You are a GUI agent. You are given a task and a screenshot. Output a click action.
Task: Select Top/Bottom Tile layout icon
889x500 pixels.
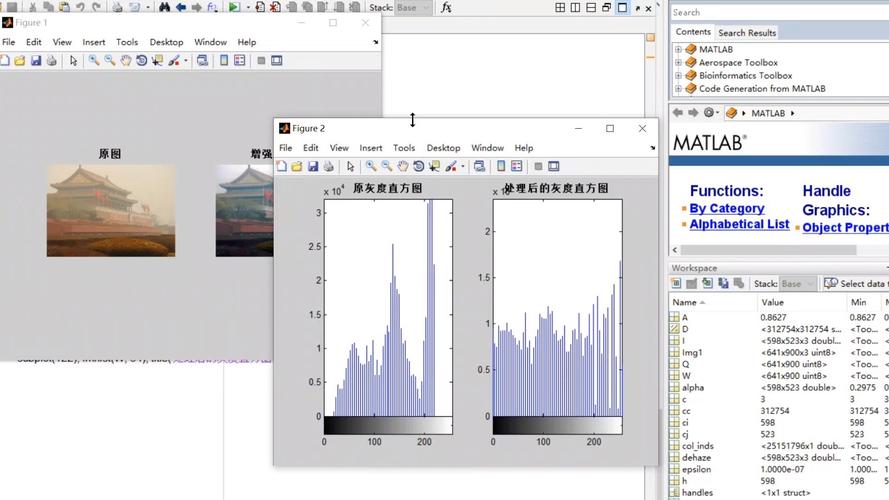pos(591,7)
